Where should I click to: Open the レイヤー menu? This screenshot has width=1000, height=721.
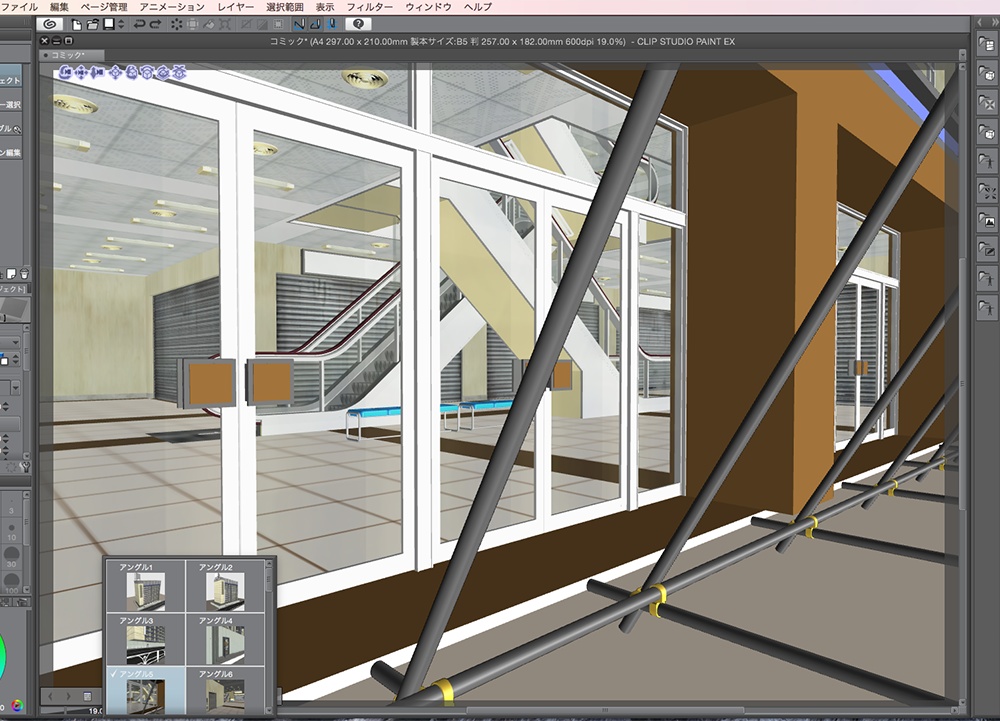[x=235, y=7]
